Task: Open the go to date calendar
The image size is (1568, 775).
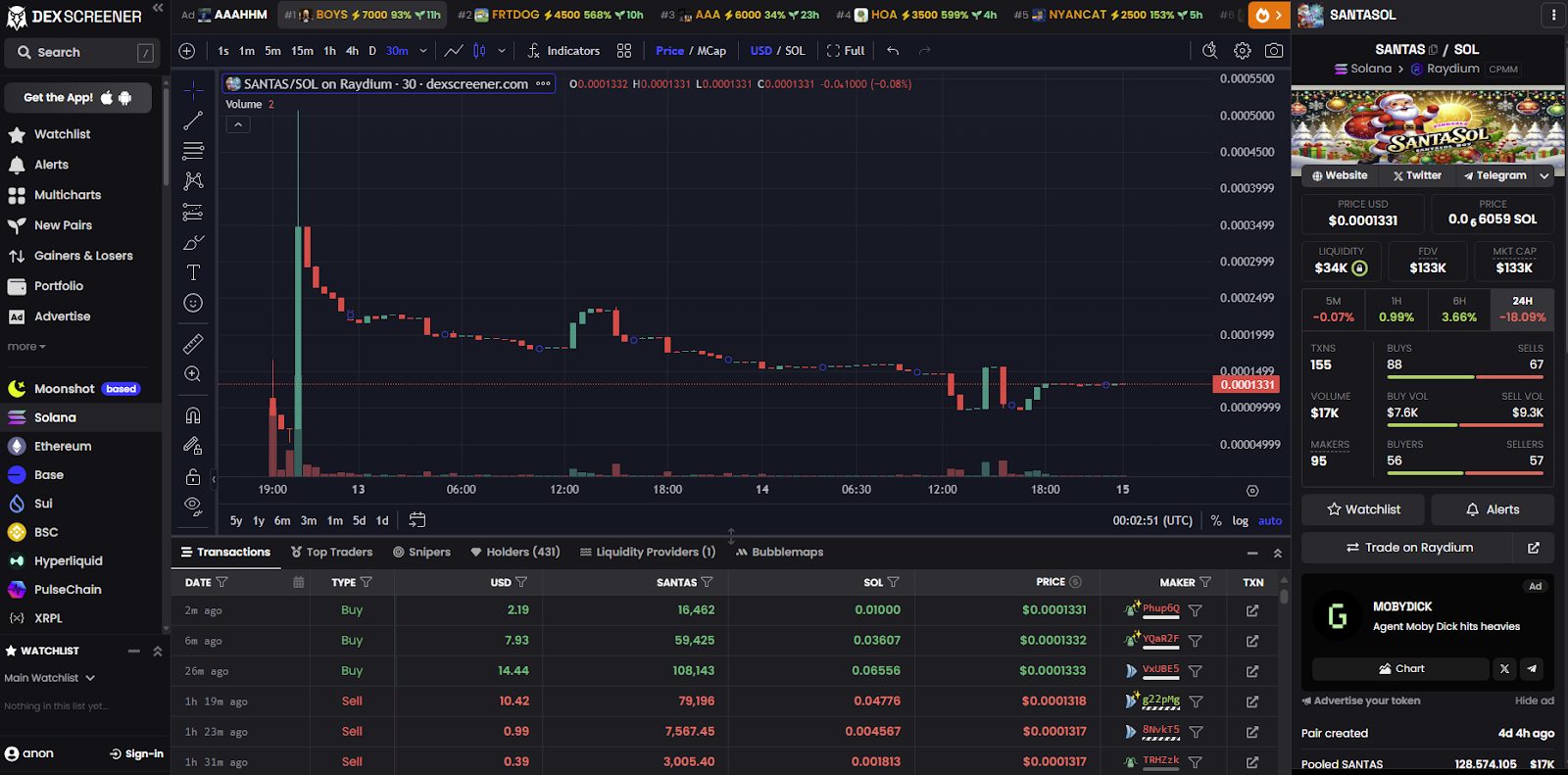Action: click(x=417, y=520)
